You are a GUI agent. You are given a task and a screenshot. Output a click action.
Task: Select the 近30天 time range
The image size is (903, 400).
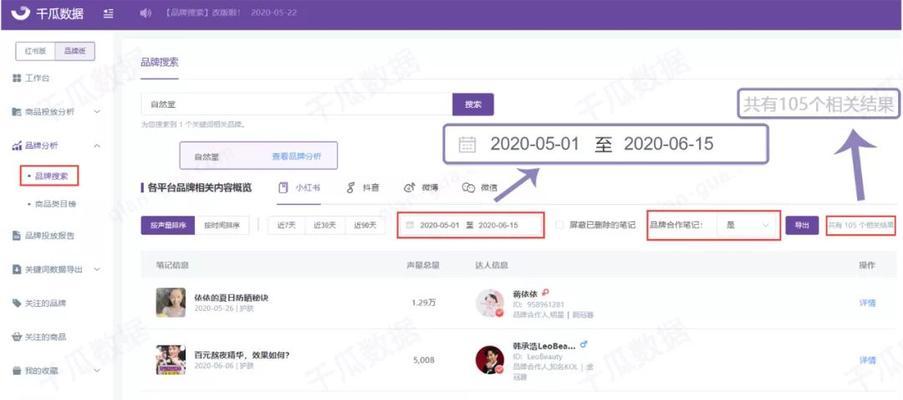[325, 225]
